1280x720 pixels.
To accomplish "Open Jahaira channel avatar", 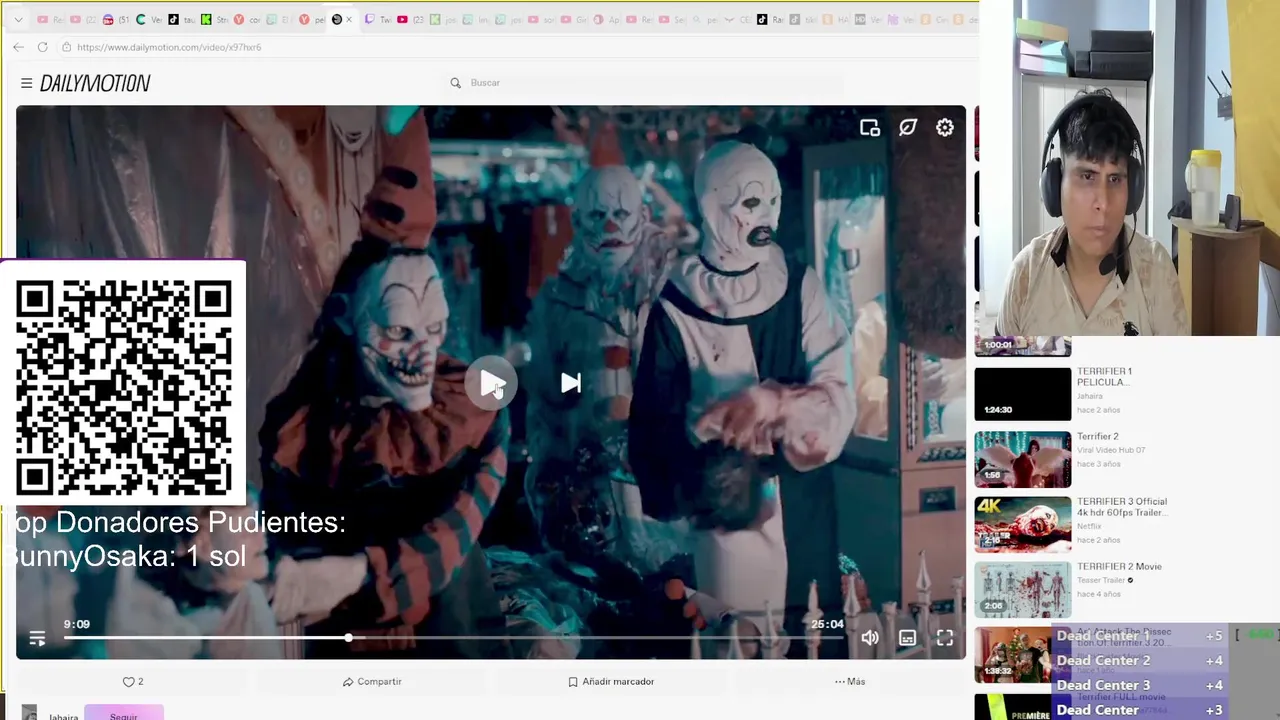I will point(29,714).
